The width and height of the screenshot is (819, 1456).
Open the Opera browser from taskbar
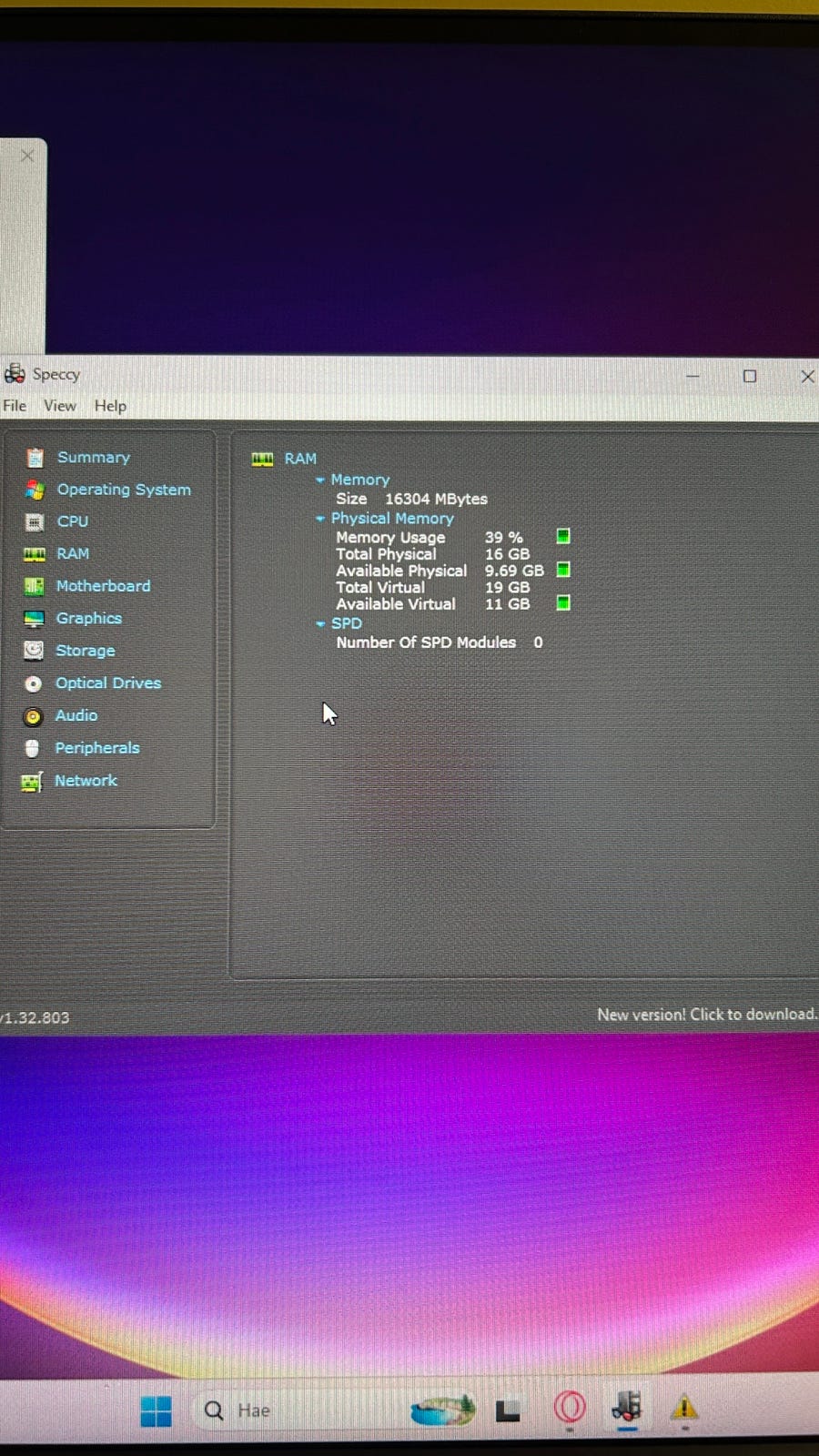570,1409
